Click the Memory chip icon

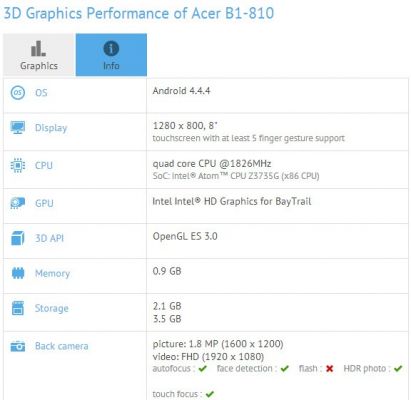[x=18, y=273]
